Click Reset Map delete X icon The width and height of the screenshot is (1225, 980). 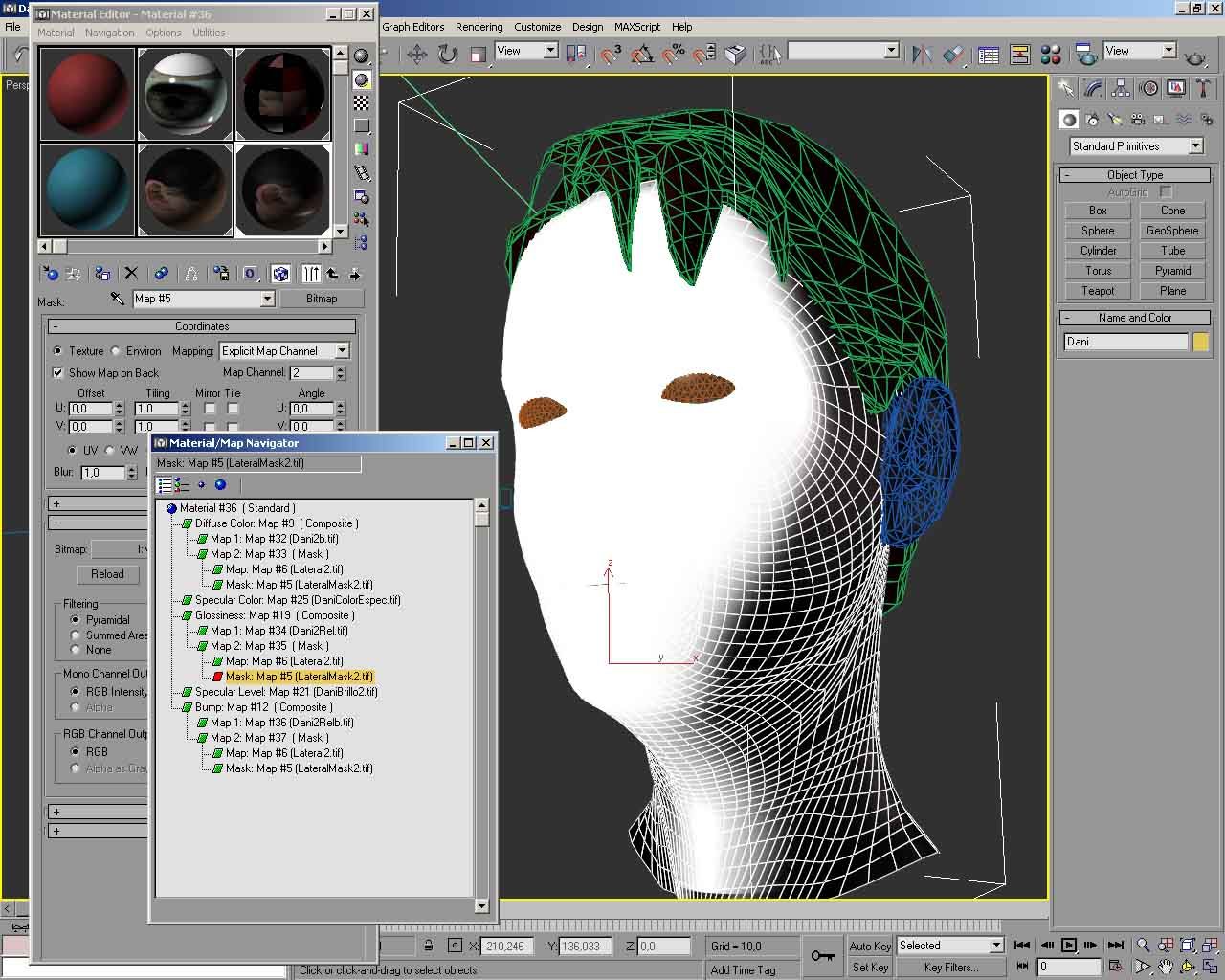pos(132,275)
